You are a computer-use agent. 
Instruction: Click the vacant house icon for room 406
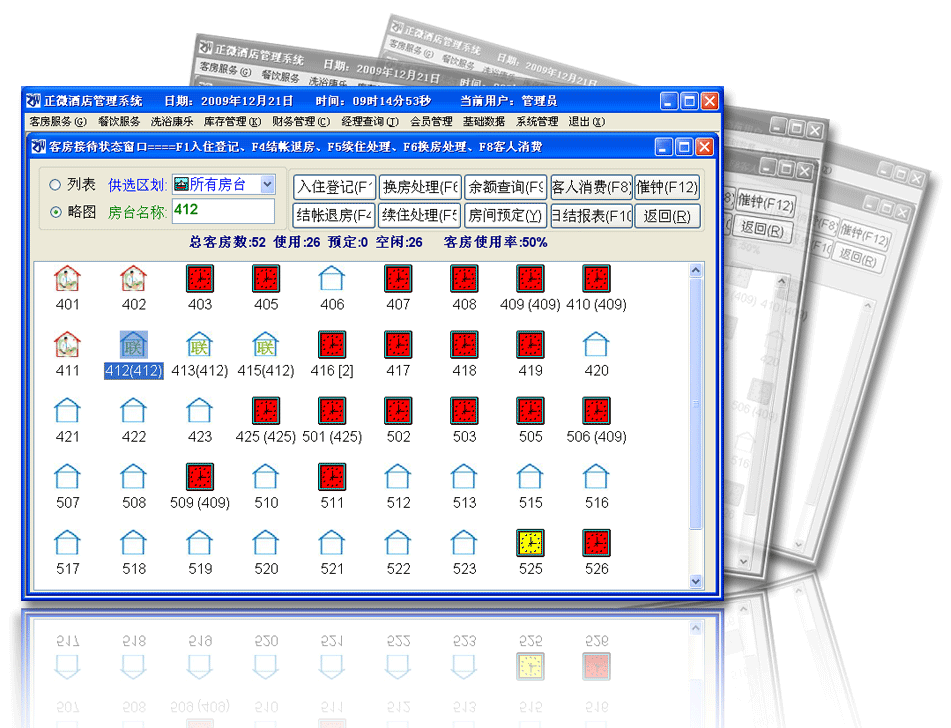point(332,279)
